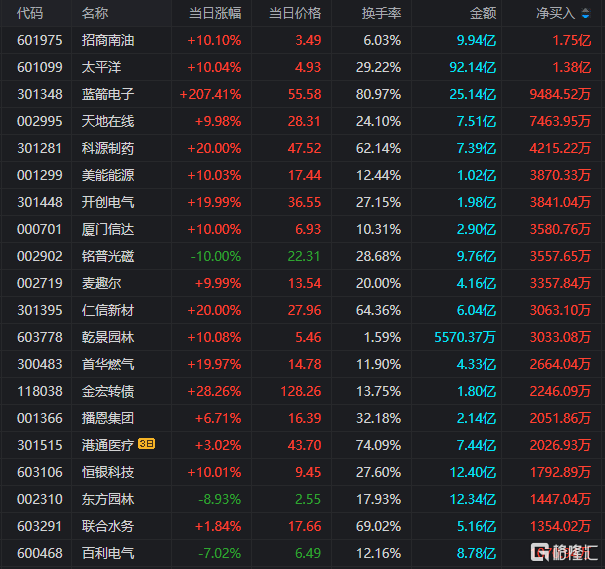The width and height of the screenshot is (605, 569).
Task: Open 恒银科技 stock name
Action: click(108, 472)
